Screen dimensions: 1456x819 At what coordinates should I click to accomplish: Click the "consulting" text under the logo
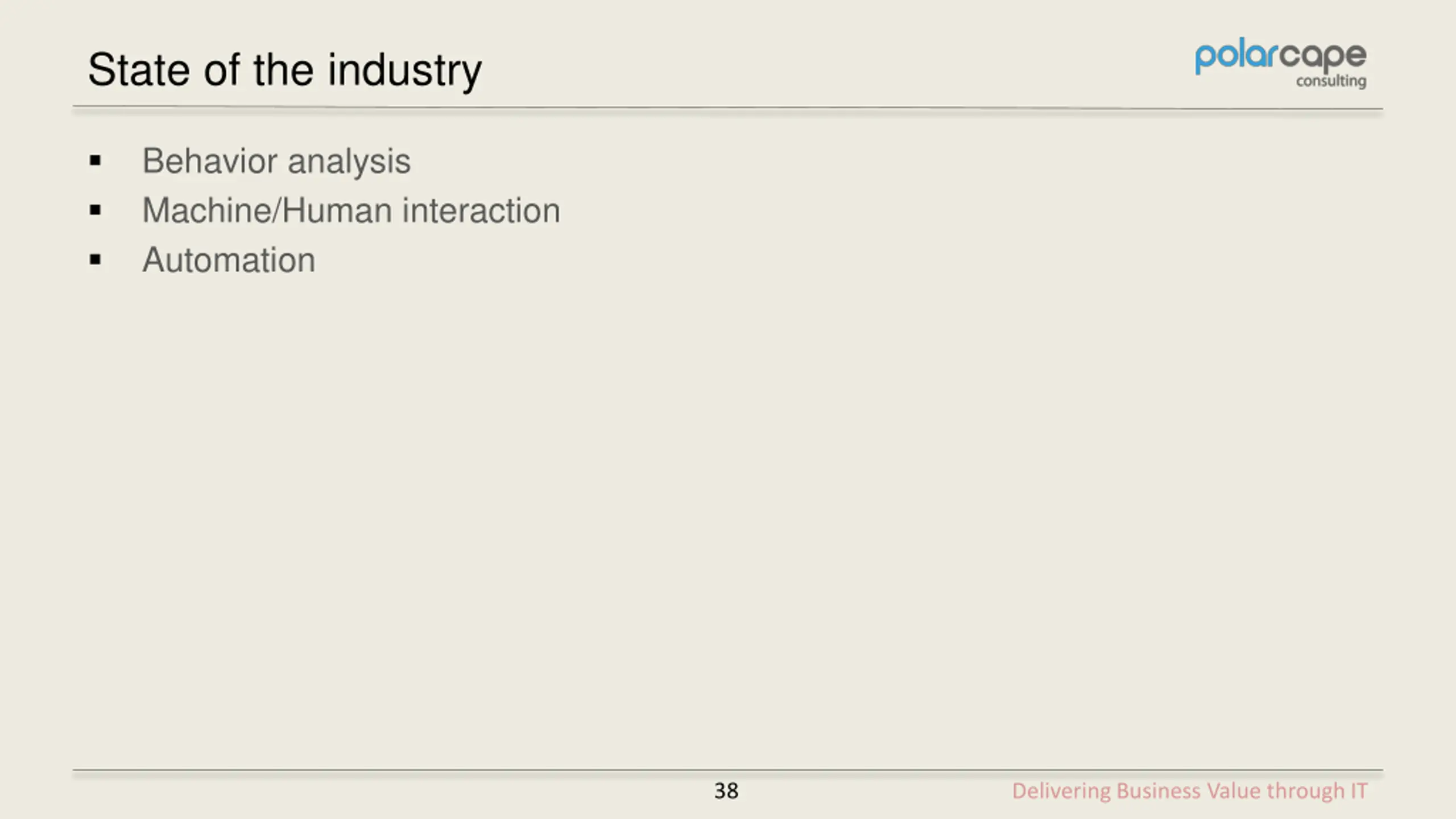[1331, 81]
